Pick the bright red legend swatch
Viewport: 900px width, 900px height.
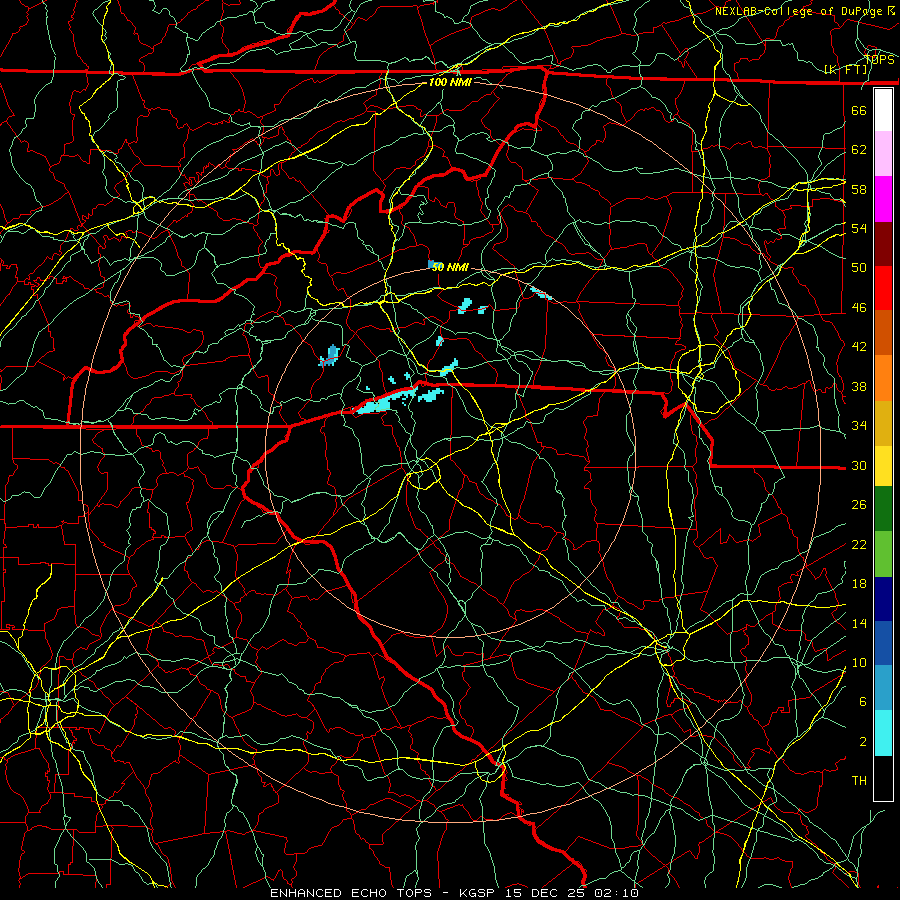click(883, 288)
